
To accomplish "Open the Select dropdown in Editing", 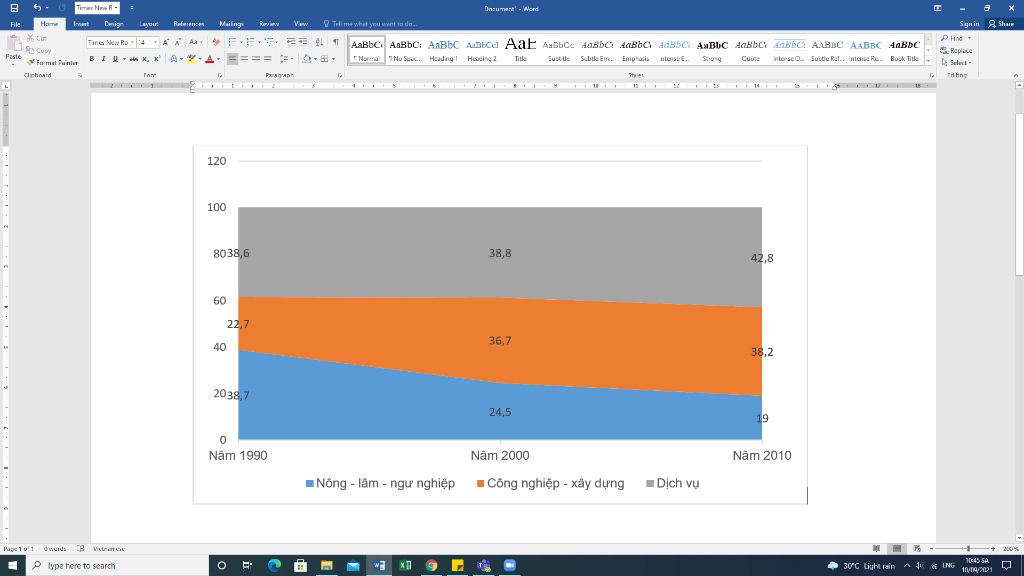I will coord(957,63).
